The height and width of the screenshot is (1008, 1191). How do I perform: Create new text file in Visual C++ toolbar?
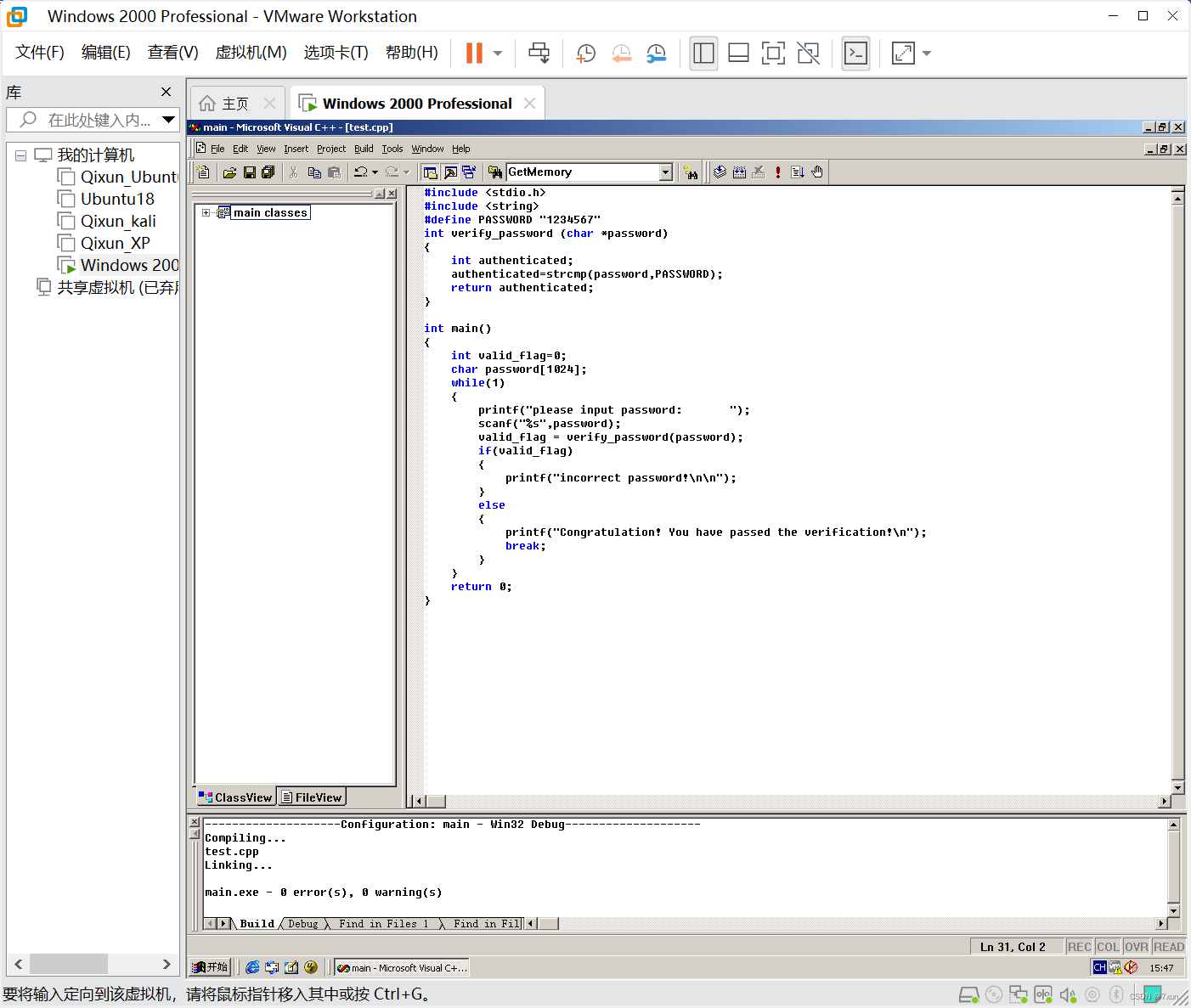click(x=203, y=172)
